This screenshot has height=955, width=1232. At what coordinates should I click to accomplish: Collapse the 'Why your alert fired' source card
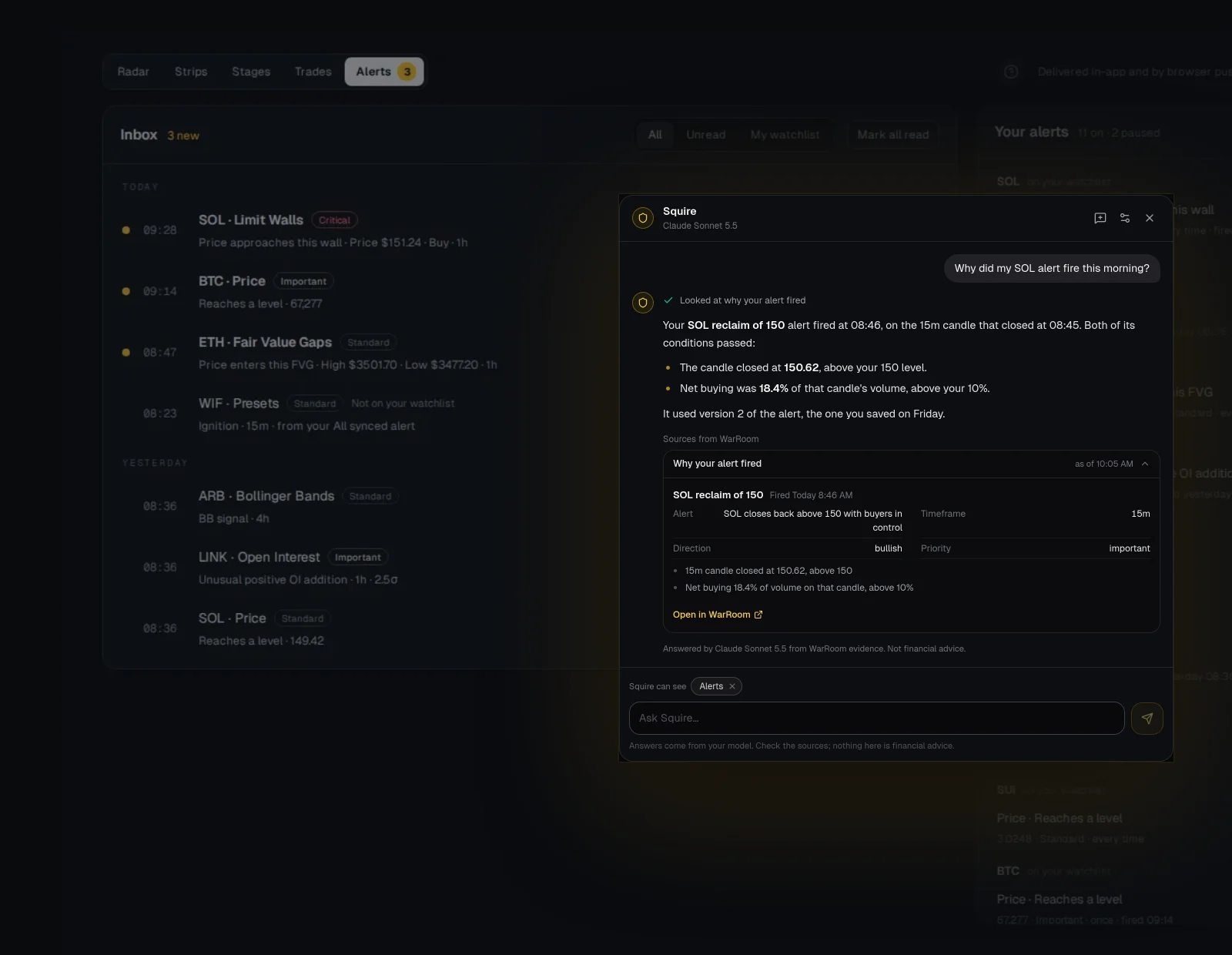1145,464
